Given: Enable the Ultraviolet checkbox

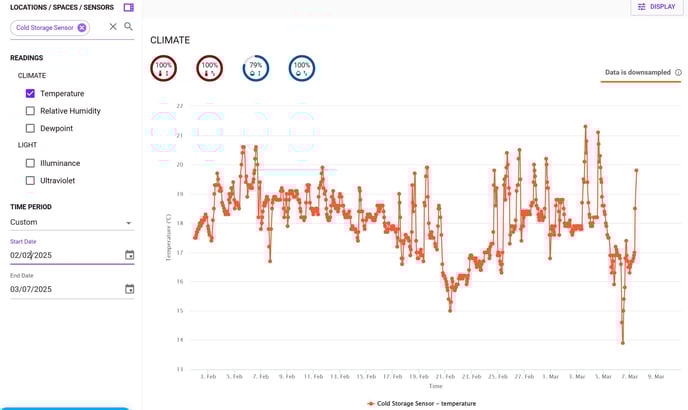Looking at the screenshot, I should point(30,180).
